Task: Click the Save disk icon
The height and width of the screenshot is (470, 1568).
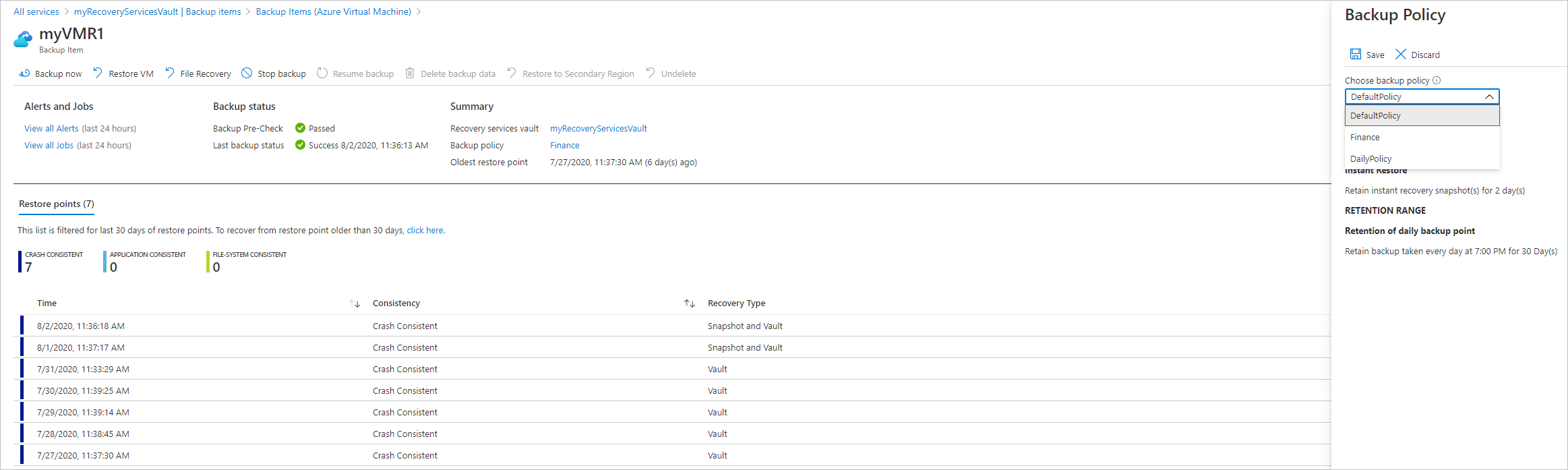Action: (1355, 54)
